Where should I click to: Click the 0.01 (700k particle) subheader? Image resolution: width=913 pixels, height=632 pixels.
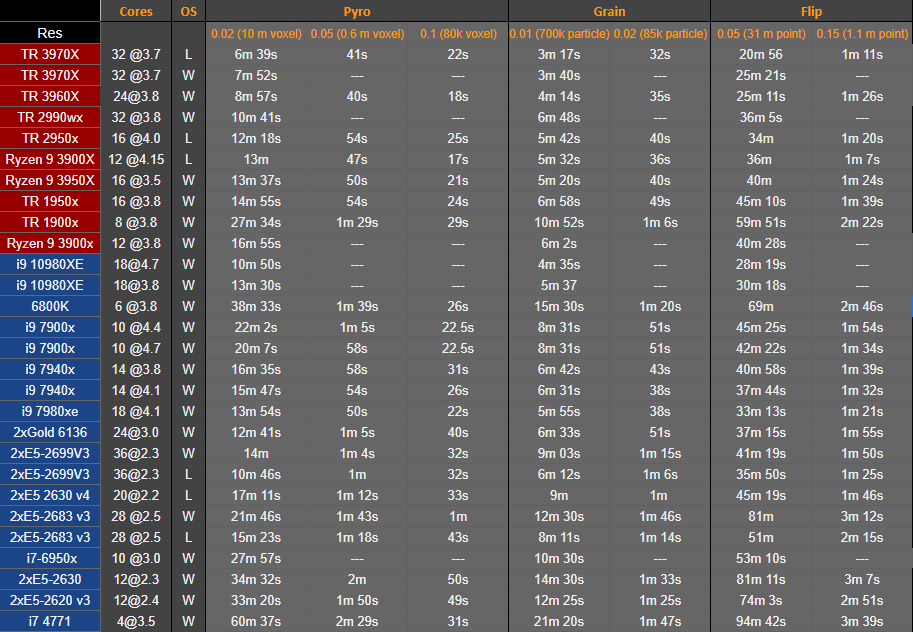pyautogui.click(x=559, y=34)
